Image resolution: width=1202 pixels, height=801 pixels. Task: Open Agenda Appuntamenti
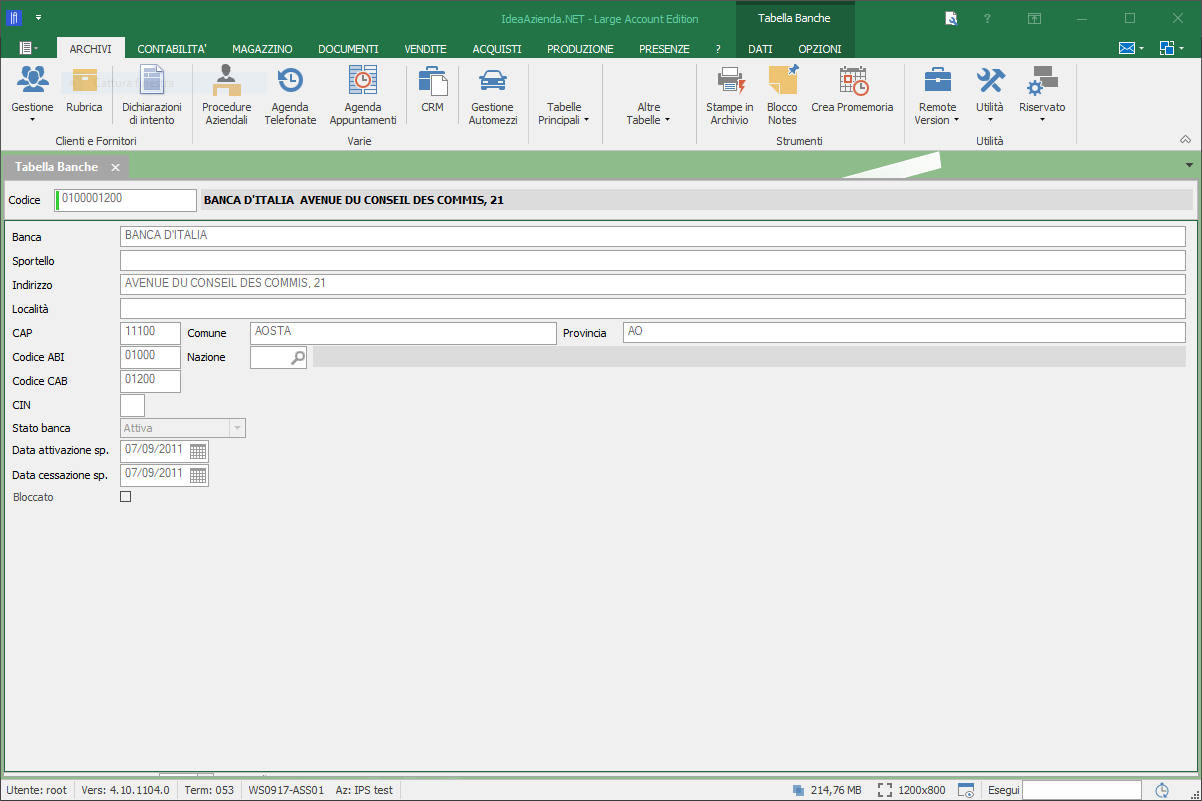(363, 95)
